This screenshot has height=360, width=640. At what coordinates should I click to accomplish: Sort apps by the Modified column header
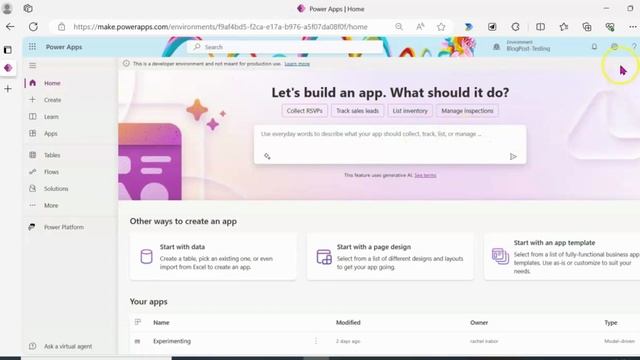pyautogui.click(x=348, y=322)
